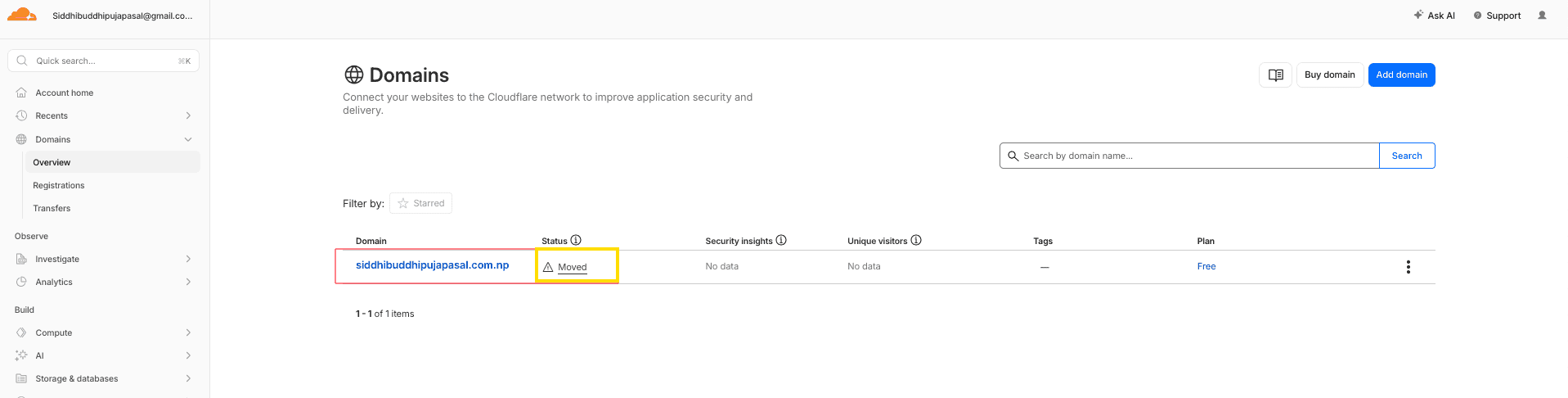
Task: Open Support menu
Action: [x=1497, y=16]
